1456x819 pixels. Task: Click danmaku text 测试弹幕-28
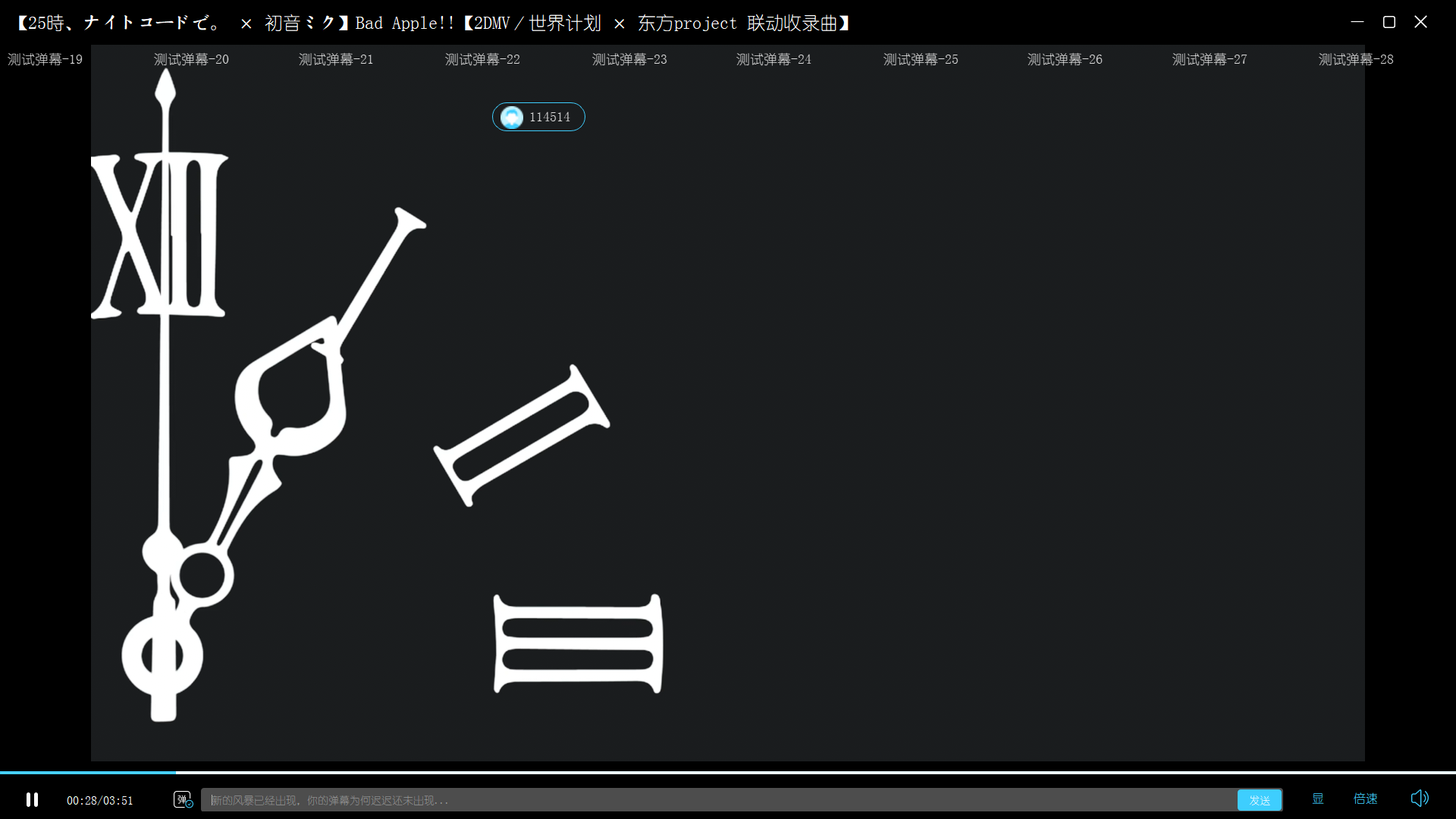point(1356,59)
